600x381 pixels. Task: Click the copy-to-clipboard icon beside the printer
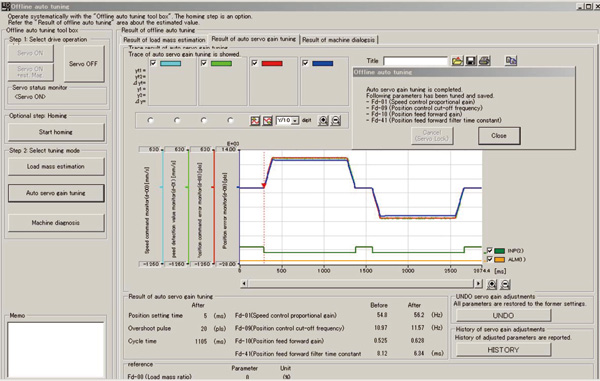[x=511, y=60]
